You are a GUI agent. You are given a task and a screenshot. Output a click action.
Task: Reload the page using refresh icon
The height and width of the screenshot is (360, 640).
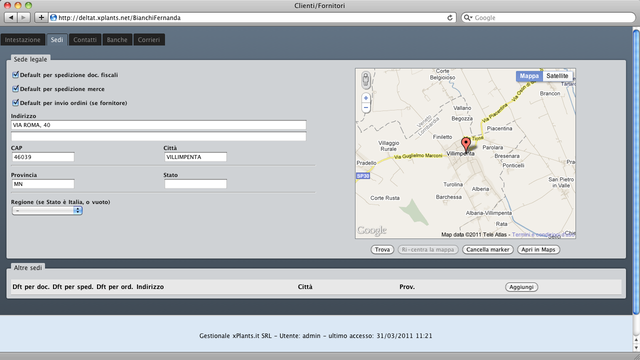[450, 18]
